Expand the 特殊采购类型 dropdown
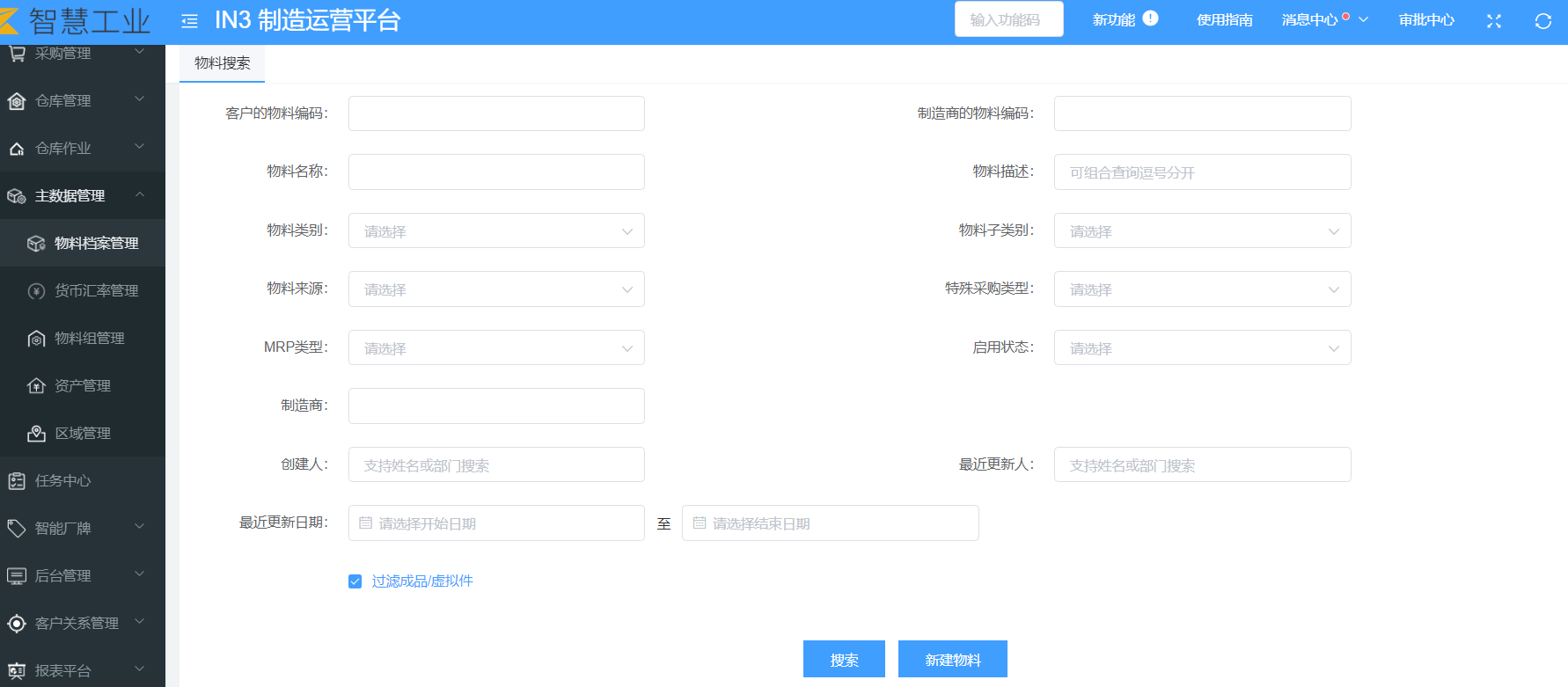1568x687 pixels. (1202, 289)
